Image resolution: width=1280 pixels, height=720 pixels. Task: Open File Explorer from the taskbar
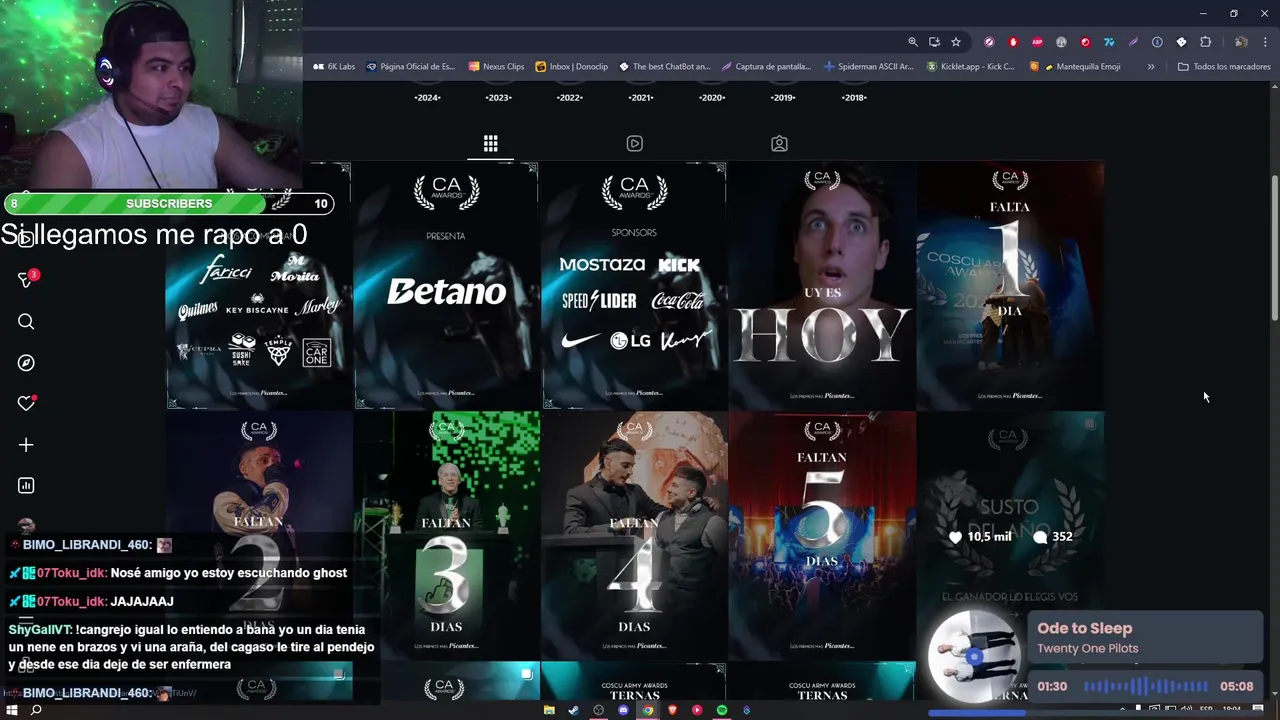pos(549,710)
